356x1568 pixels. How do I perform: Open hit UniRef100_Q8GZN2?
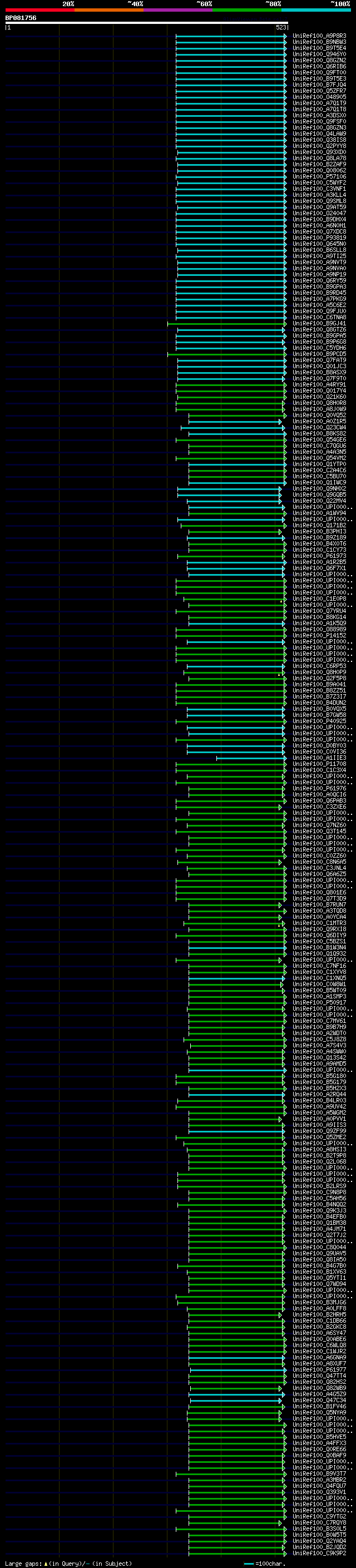[x=319, y=60]
